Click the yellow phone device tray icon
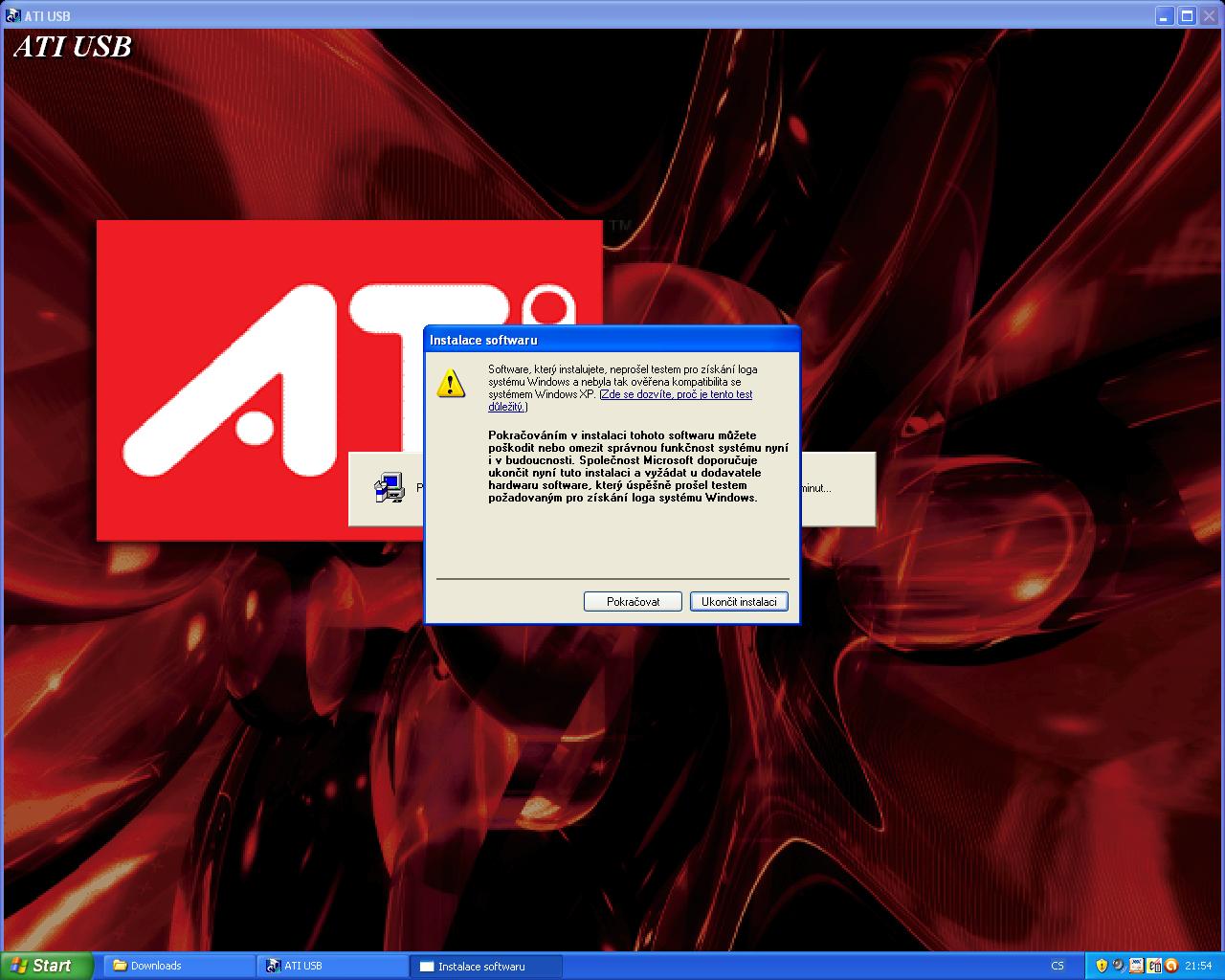 (x=1153, y=966)
